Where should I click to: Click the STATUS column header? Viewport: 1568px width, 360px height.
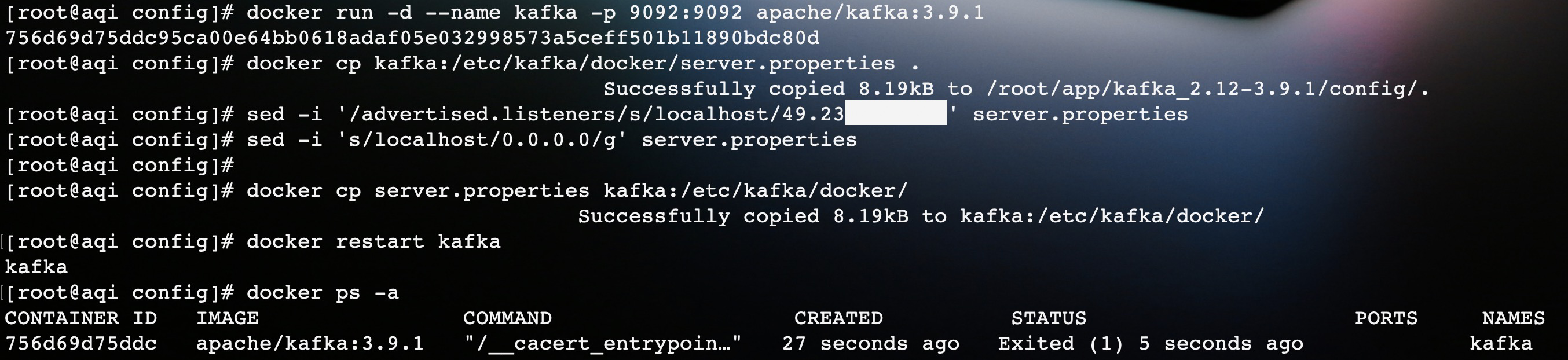click(1049, 318)
